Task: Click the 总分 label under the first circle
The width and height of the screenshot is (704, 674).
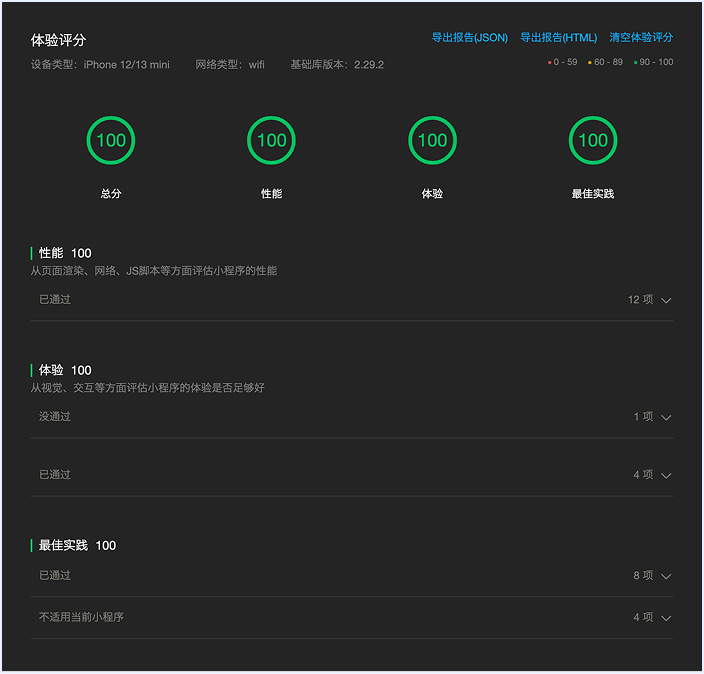Action: pos(111,194)
